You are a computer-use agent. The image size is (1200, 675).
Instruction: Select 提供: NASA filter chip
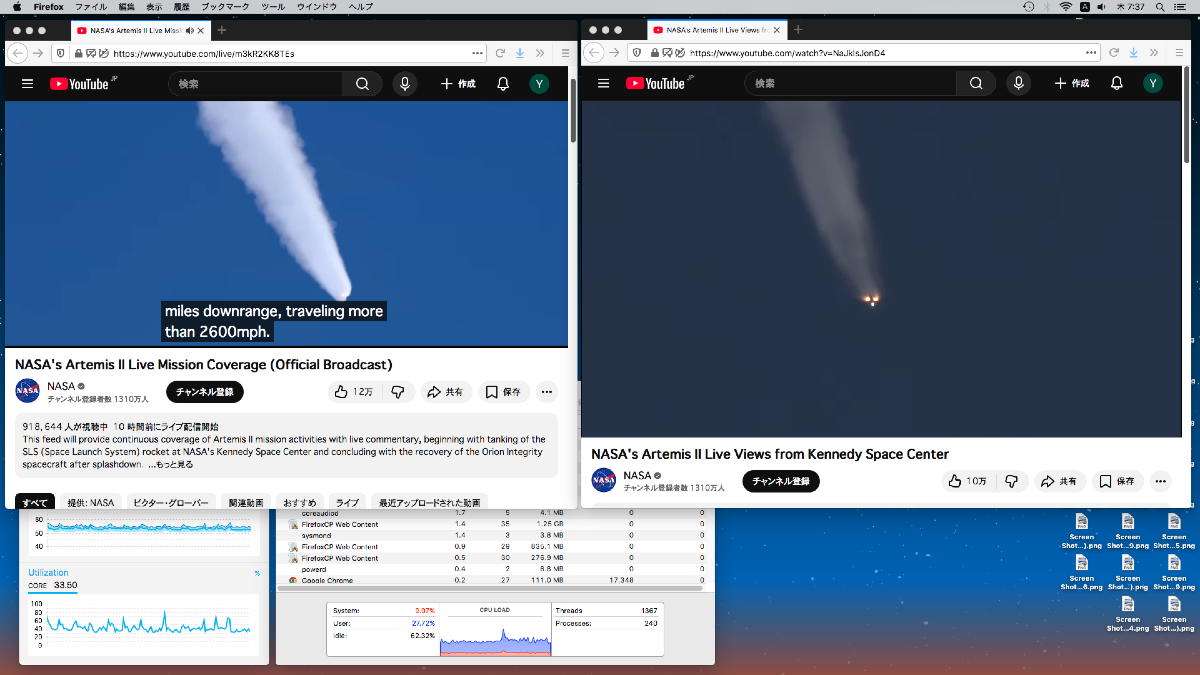tap(91, 503)
